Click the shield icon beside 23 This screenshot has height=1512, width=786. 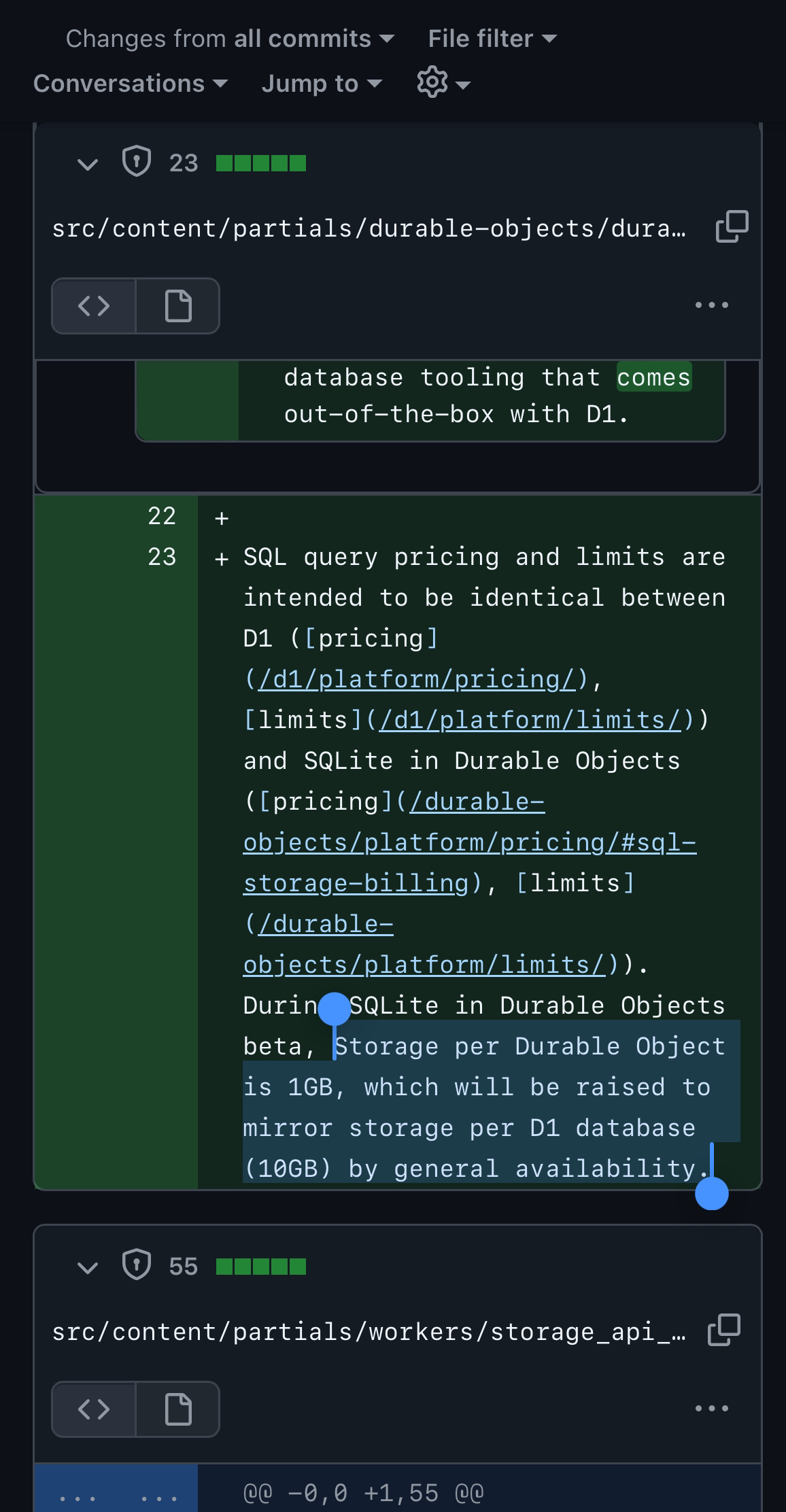point(136,162)
